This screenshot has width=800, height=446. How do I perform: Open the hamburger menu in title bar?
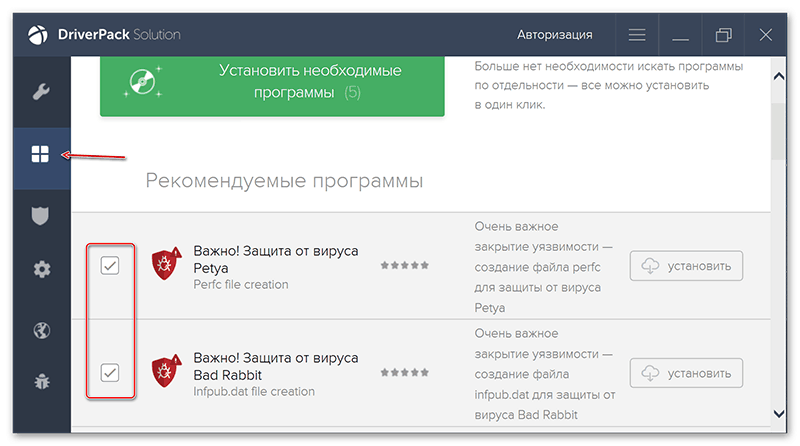[x=637, y=35]
